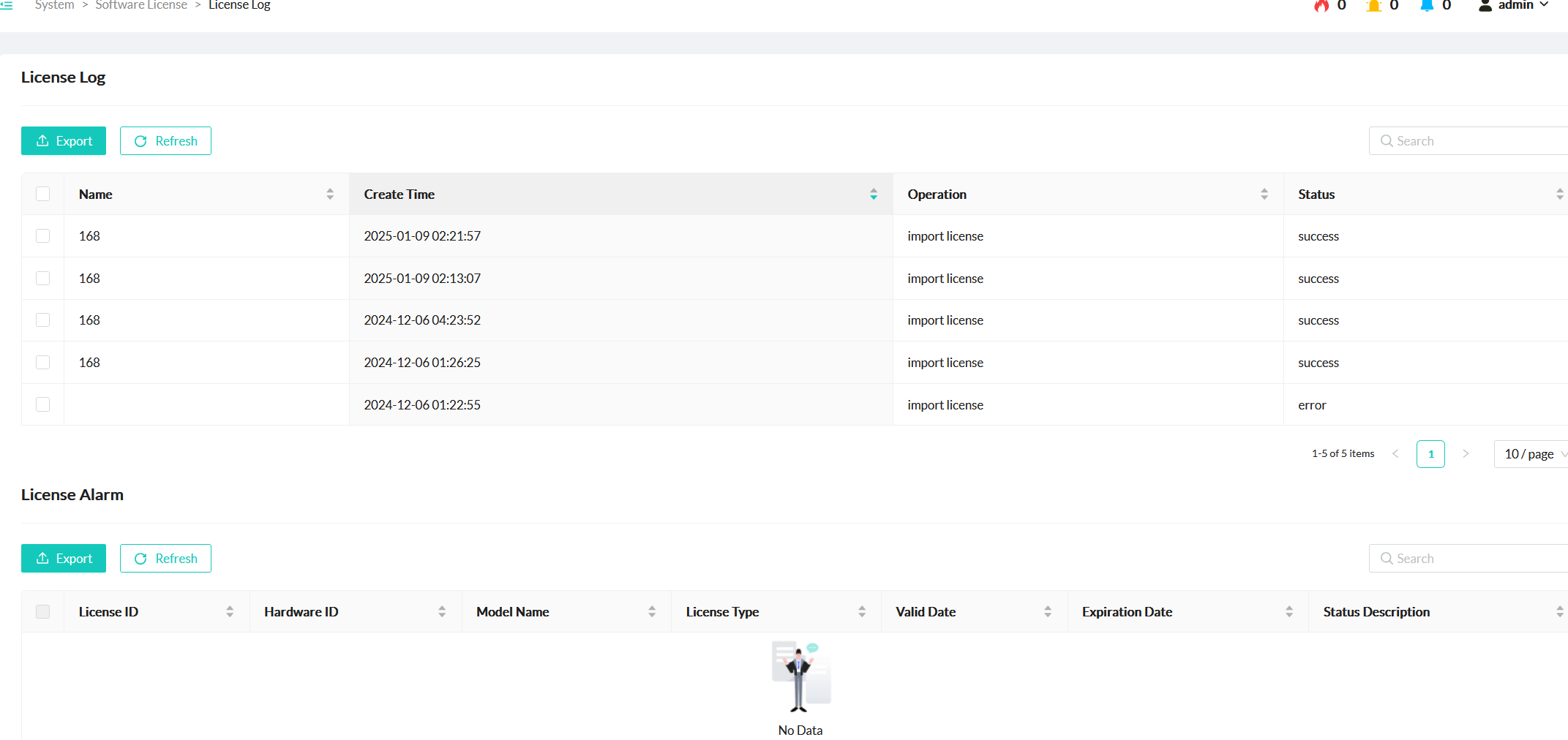Toggle the hamburger sidebar menu icon

(x=7, y=5)
